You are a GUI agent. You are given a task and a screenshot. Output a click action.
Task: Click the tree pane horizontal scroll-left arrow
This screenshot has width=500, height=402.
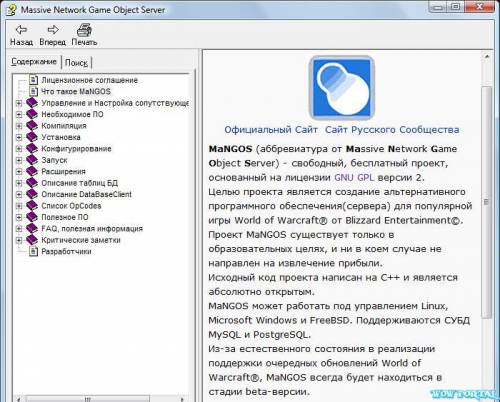(x=19, y=399)
